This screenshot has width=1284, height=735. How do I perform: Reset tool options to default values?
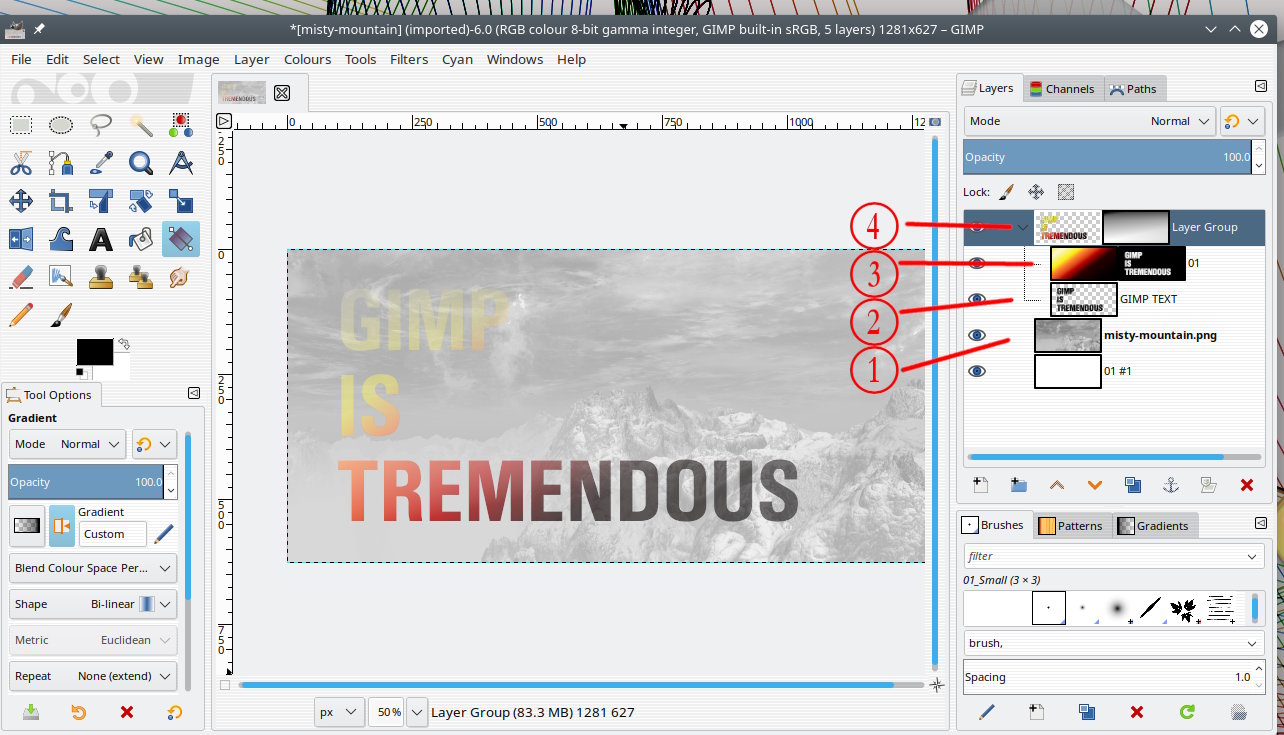[175, 712]
